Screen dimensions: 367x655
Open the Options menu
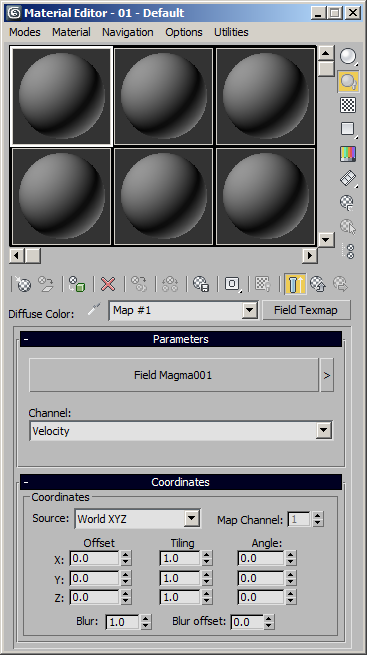click(184, 32)
